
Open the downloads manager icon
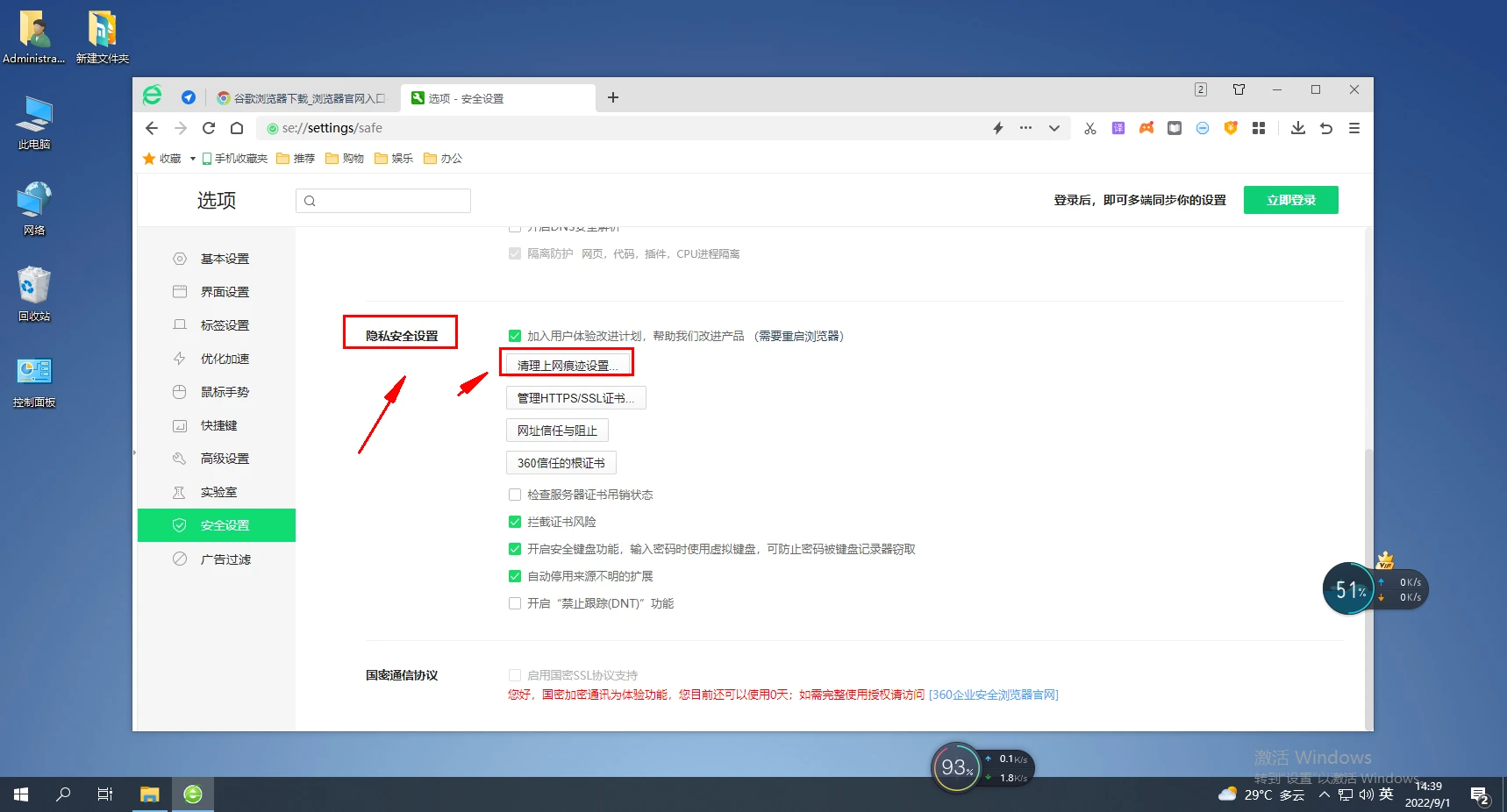[x=1298, y=128]
